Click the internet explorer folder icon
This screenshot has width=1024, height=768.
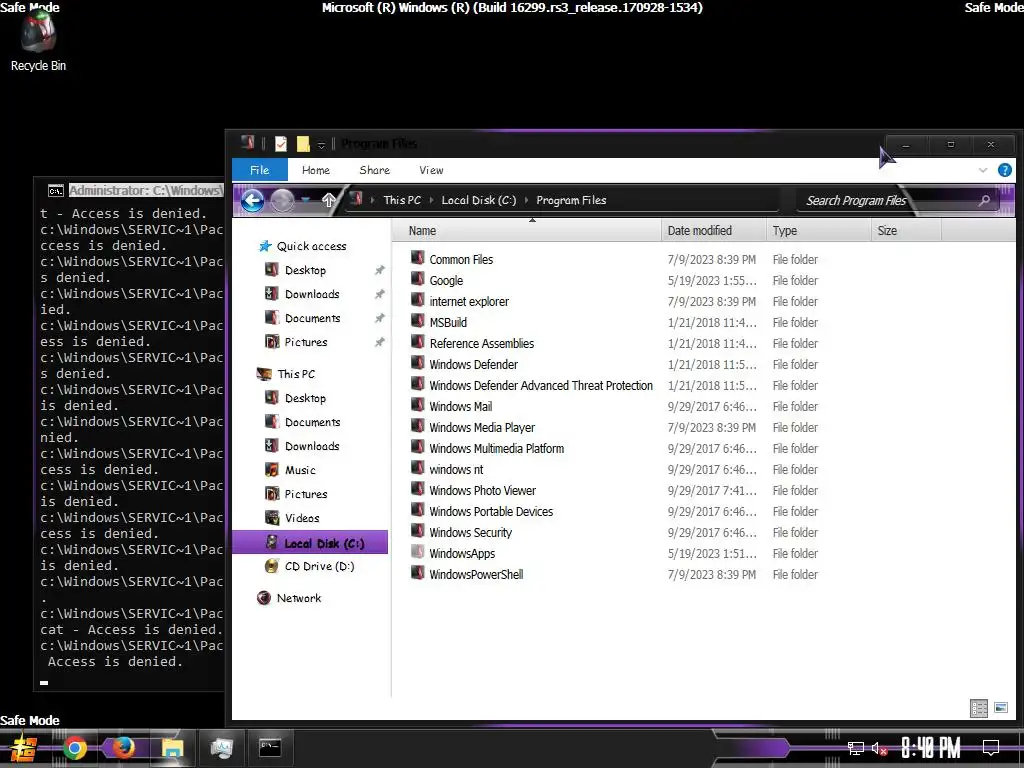point(417,300)
